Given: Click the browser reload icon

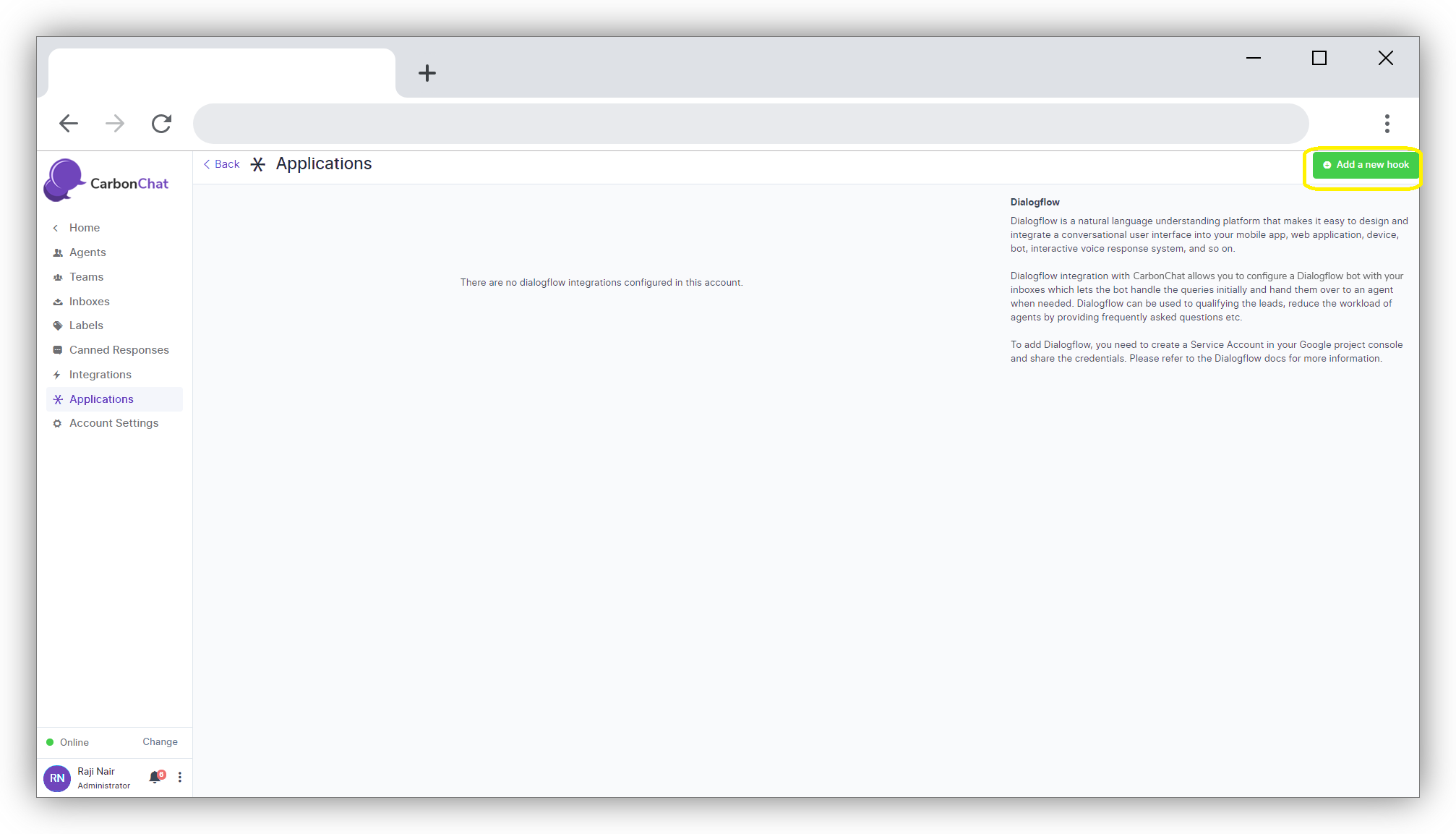Looking at the screenshot, I should tap(161, 124).
